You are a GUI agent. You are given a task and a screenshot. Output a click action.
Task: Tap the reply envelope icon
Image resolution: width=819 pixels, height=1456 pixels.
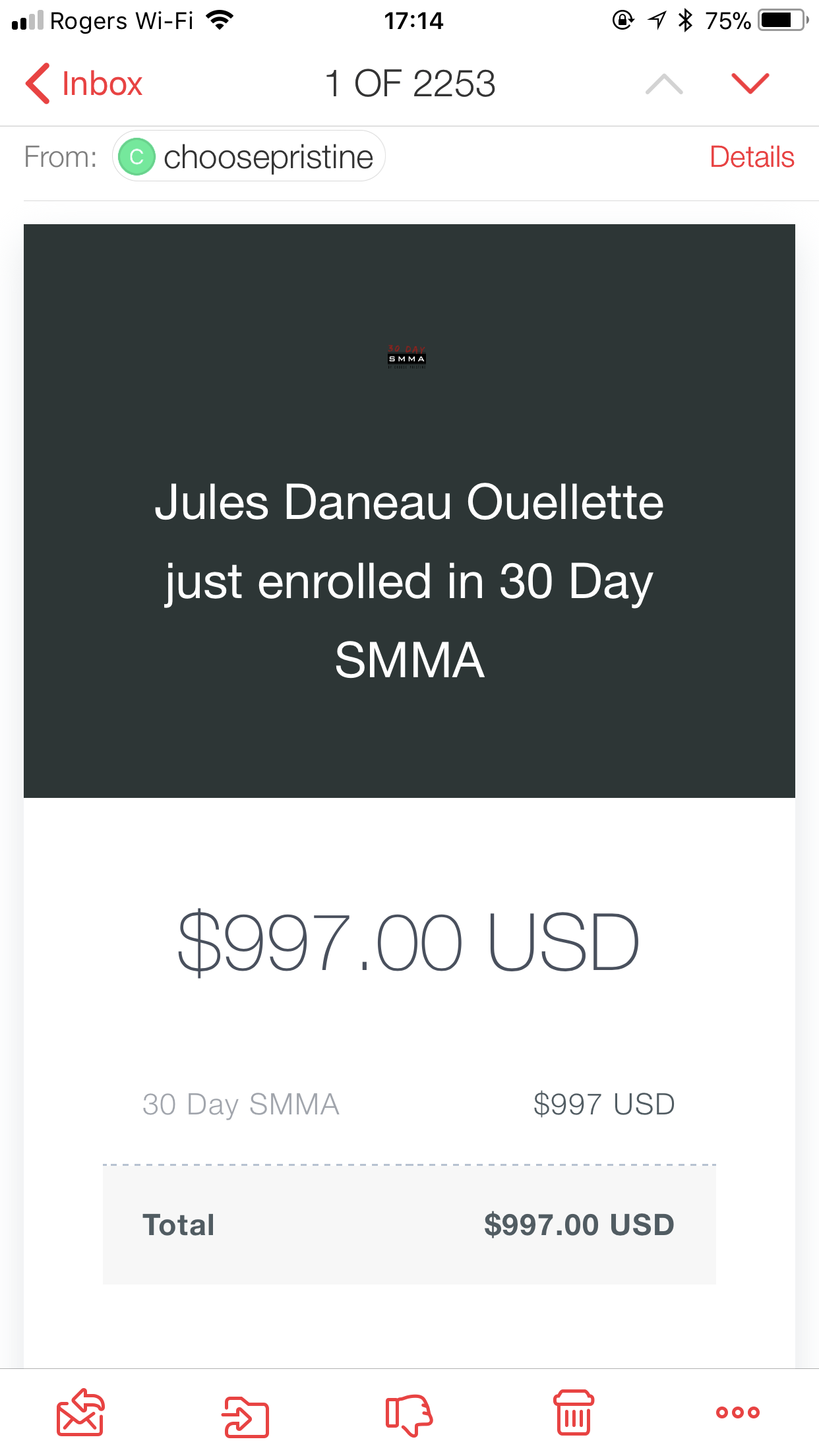[x=80, y=1412]
